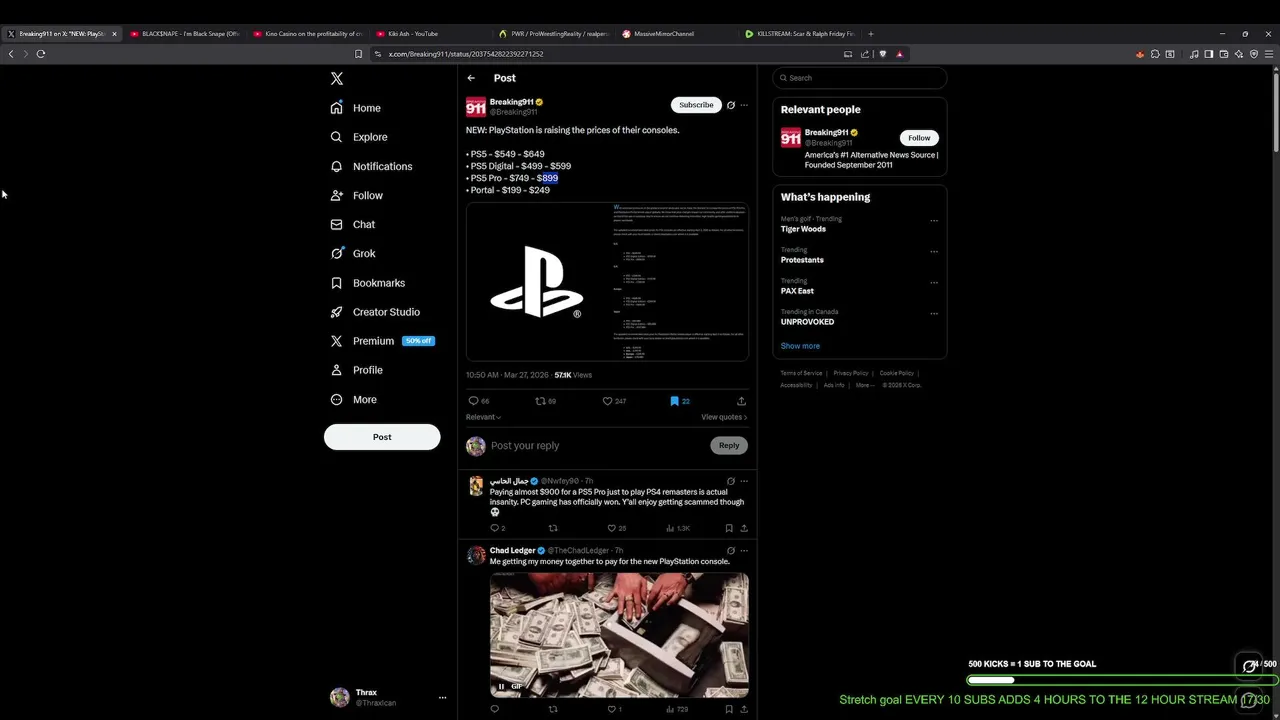This screenshot has width=1280, height=720.
Task: Toggle the bookmark on Breaking911 post
Action: point(680,401)
